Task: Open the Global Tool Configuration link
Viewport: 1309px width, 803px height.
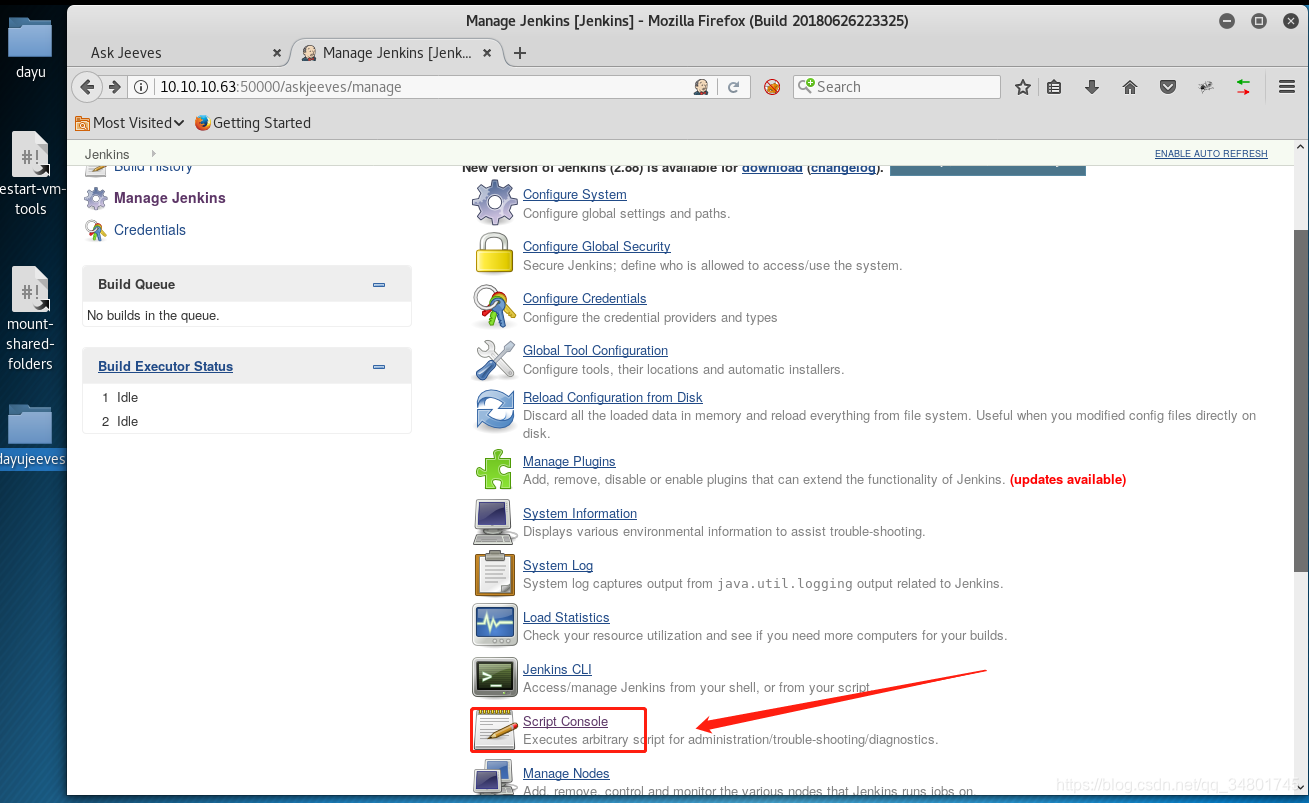Action: coord(596,351)
